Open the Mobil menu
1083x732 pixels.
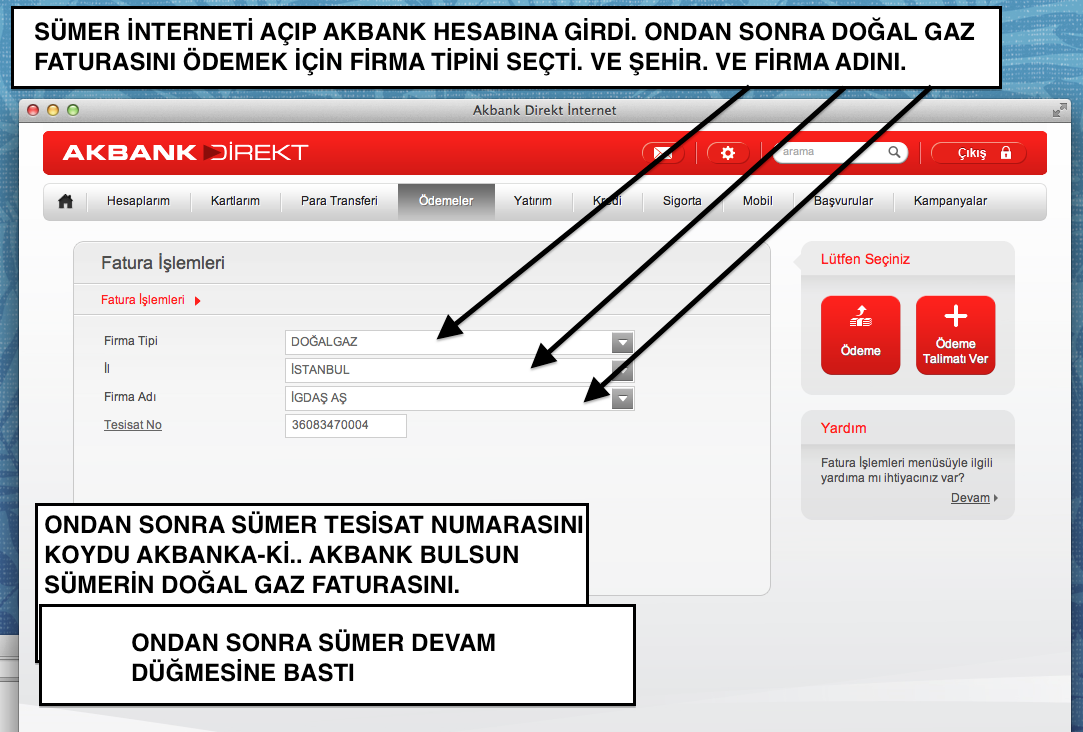[758, 201]
